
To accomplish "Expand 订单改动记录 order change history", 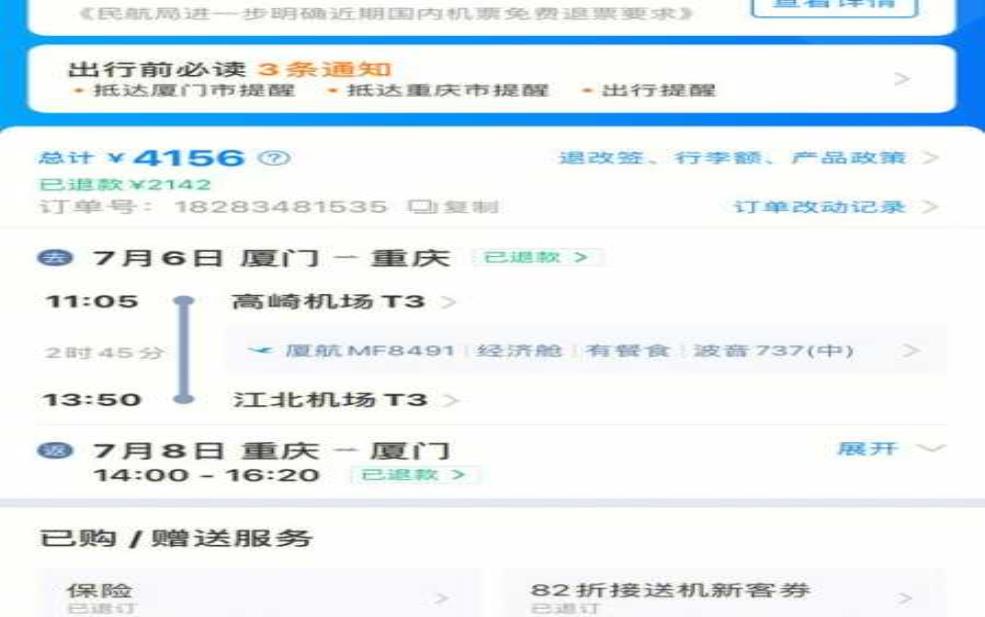I will tap(836, 207).
